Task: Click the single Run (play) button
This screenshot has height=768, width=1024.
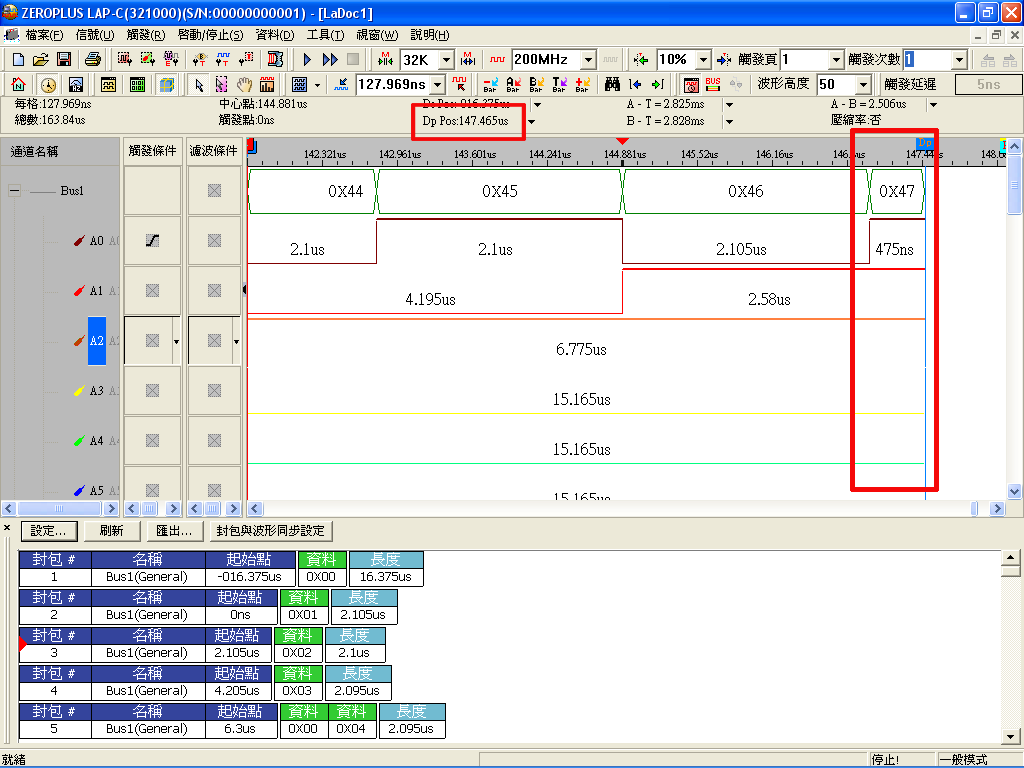Action: tap(308, 60)
